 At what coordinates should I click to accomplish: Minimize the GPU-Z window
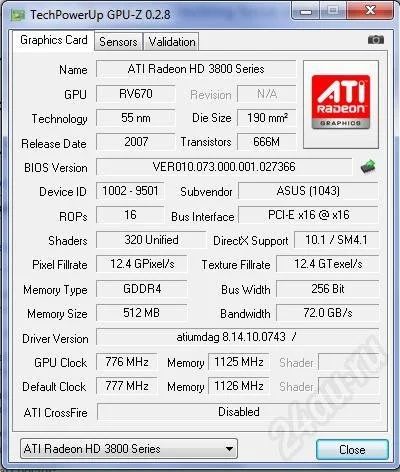[x=305, y=11]
